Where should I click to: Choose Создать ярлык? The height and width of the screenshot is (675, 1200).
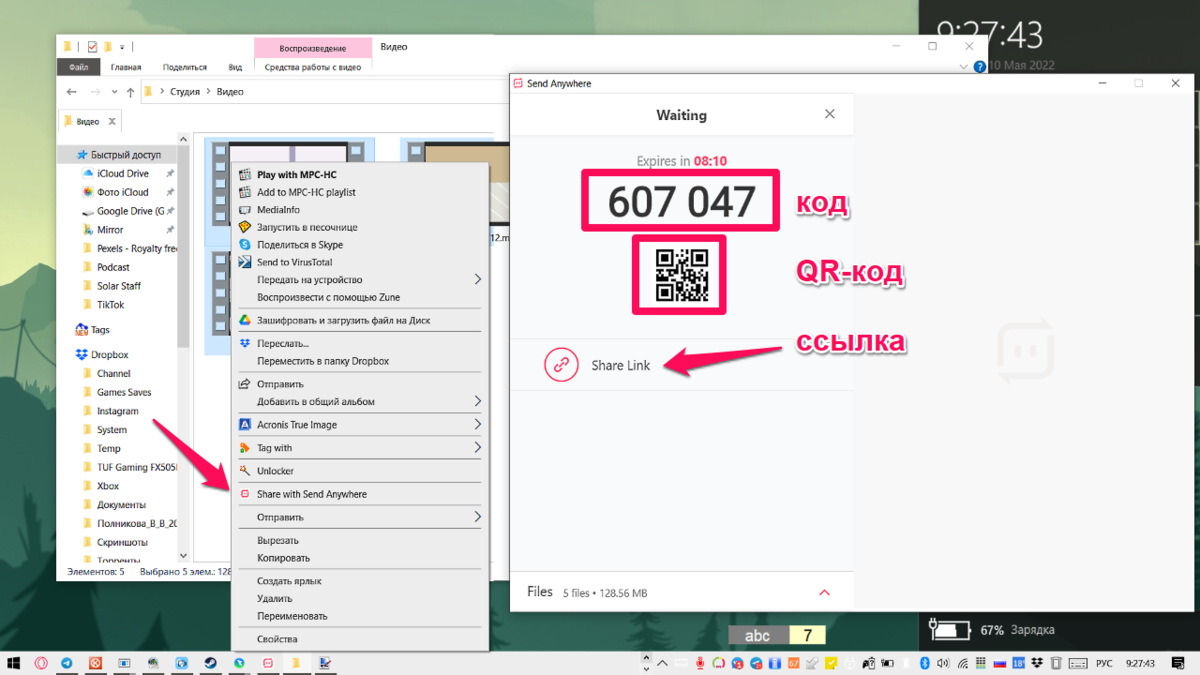click(x=289, y=581)
